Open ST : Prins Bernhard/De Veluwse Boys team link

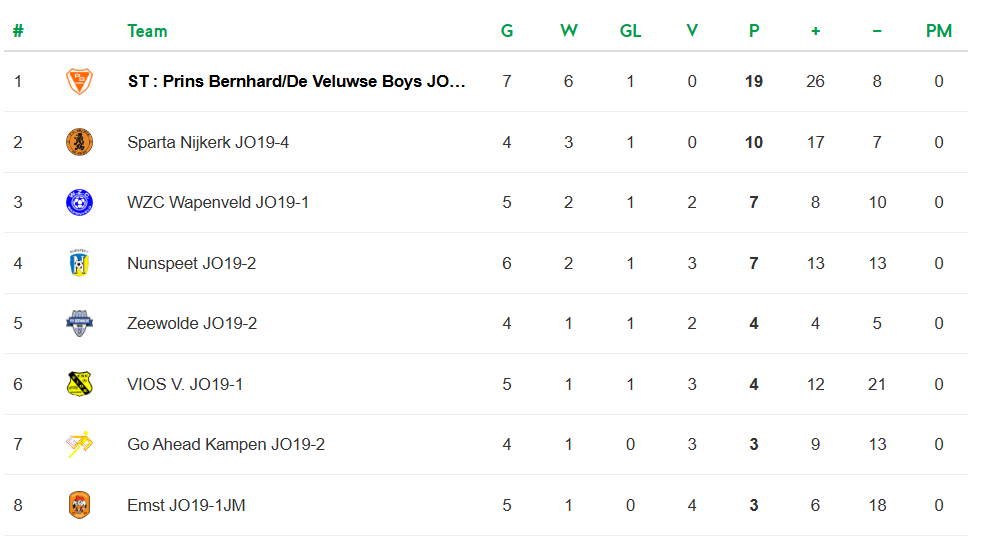[x=296, y=82]
